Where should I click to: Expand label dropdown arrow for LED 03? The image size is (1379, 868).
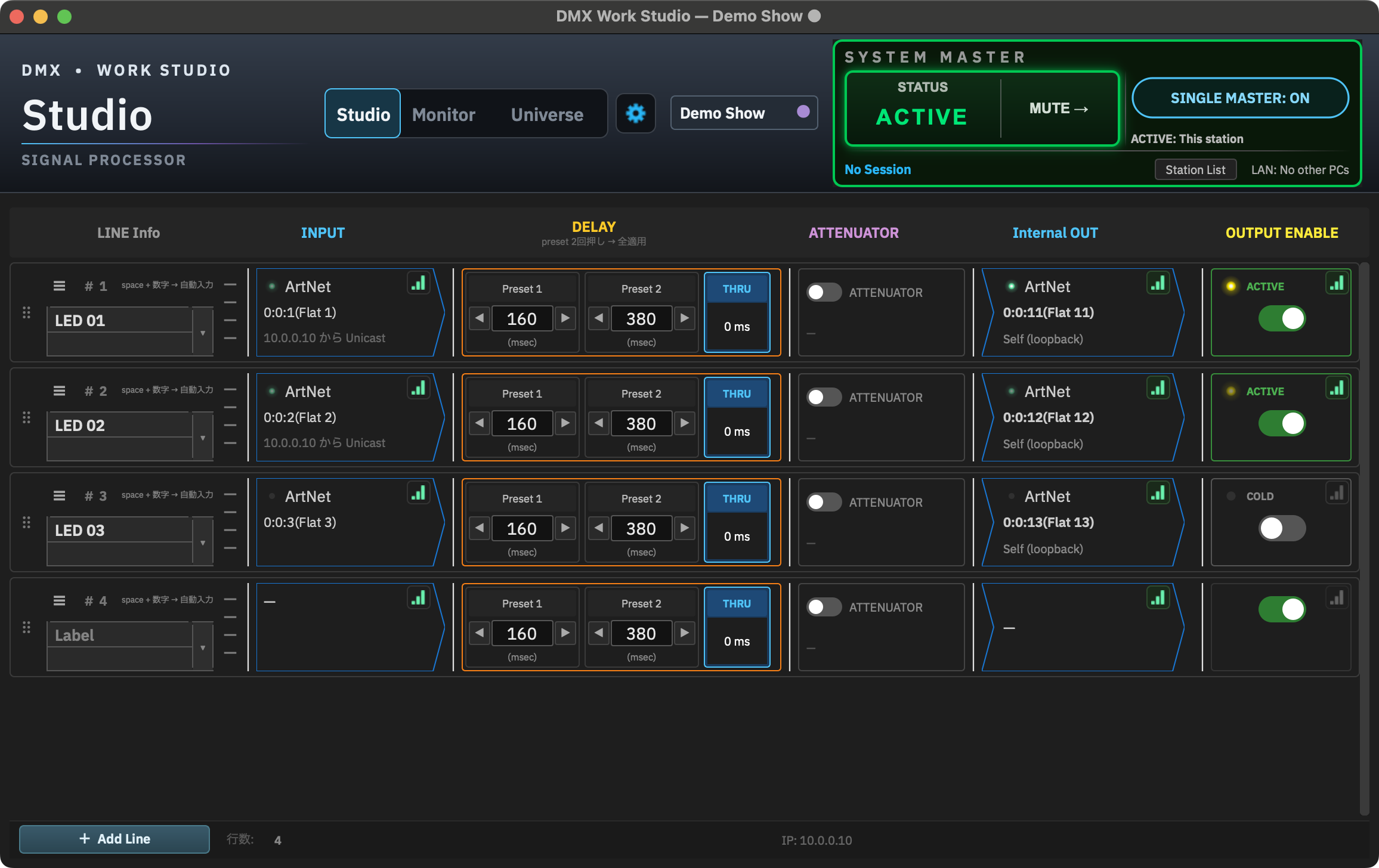point(203,542)
